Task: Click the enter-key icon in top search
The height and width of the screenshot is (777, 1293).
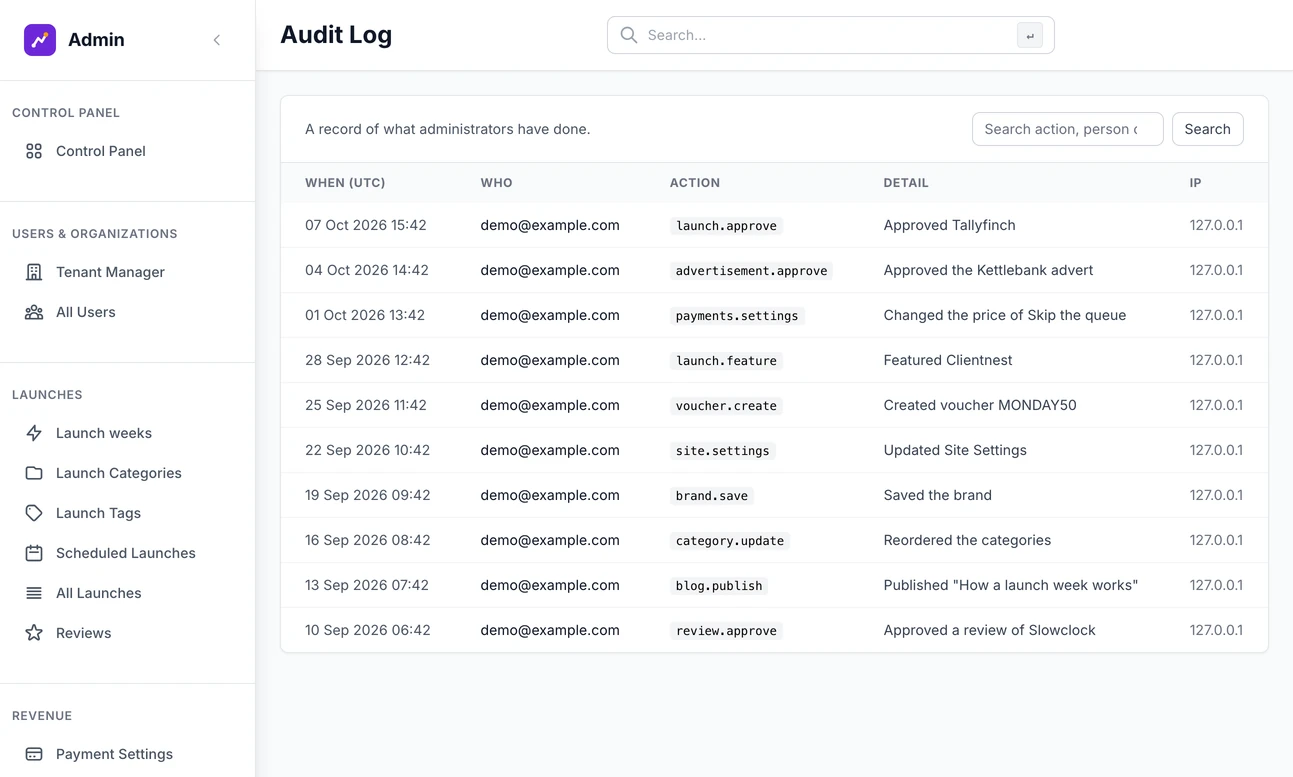Action: coord(1030,35)
